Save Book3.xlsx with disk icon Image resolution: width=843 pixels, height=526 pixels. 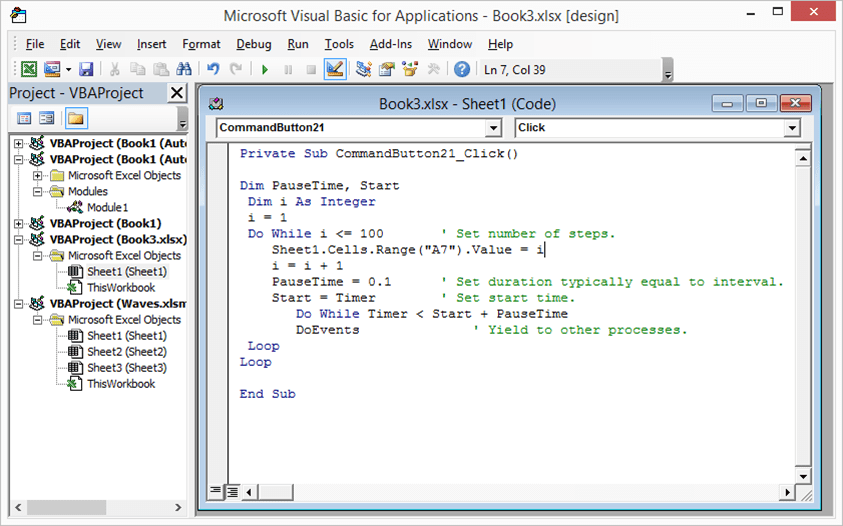point(86,69)
